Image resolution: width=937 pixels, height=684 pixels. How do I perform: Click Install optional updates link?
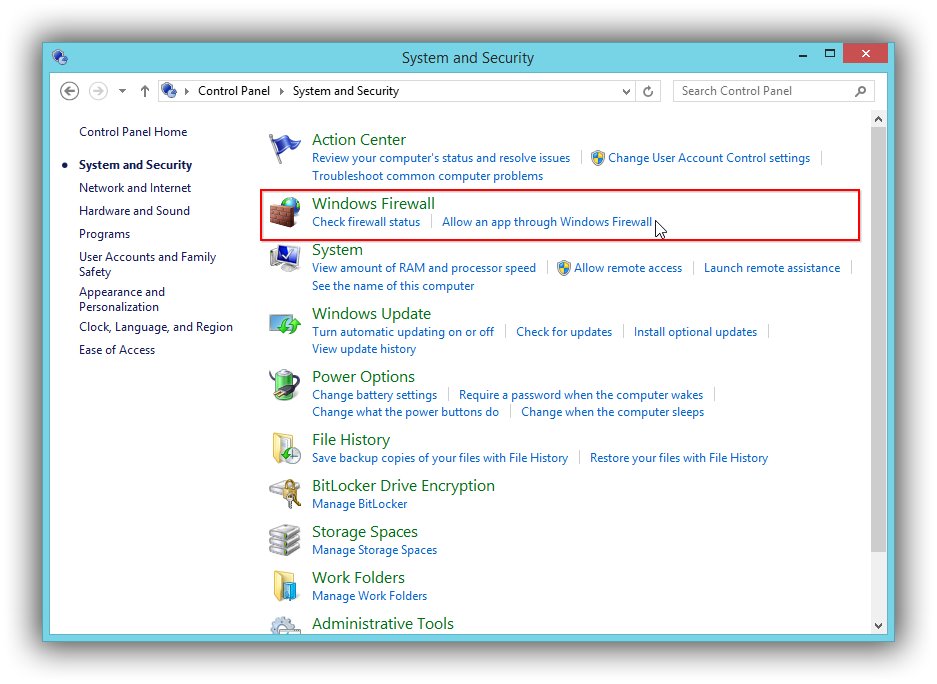695,332
